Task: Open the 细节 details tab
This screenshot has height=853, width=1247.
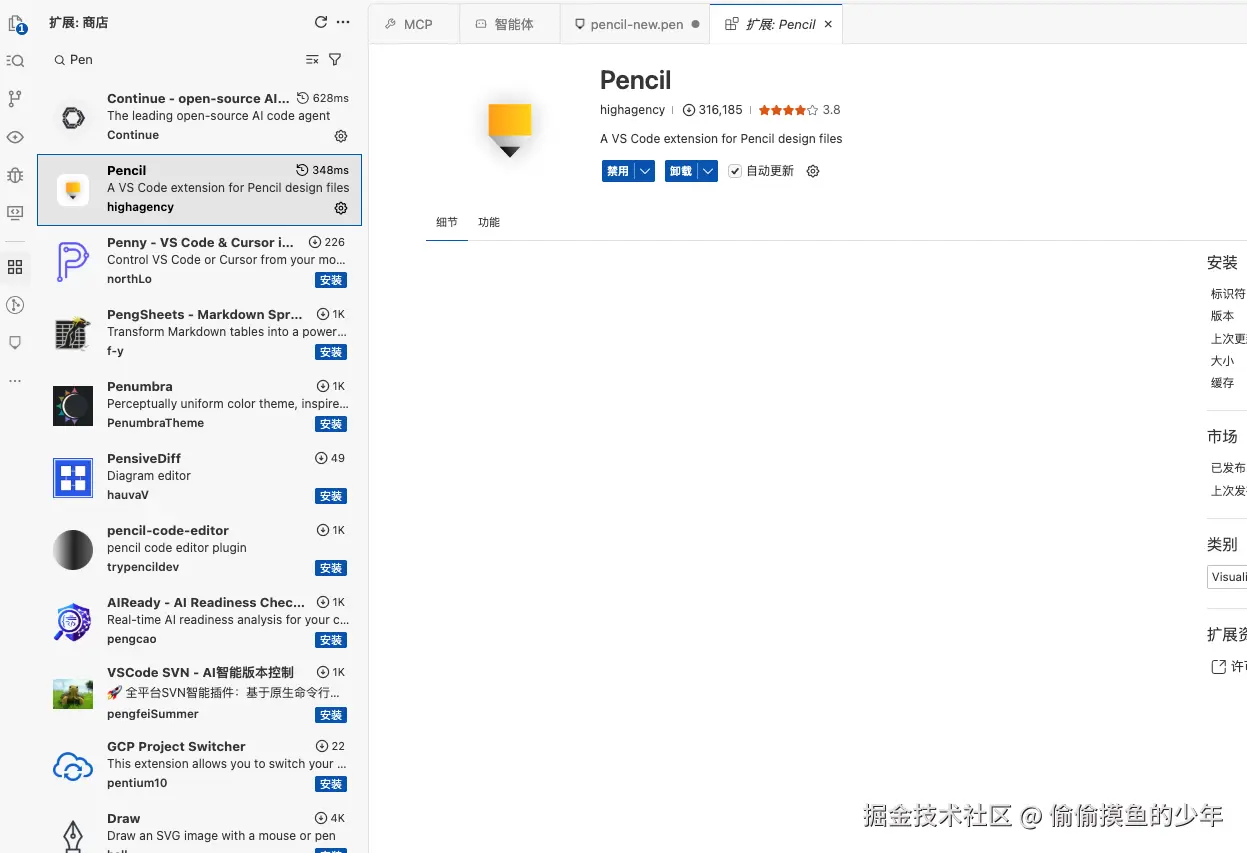Action: (x=447, y=222)
